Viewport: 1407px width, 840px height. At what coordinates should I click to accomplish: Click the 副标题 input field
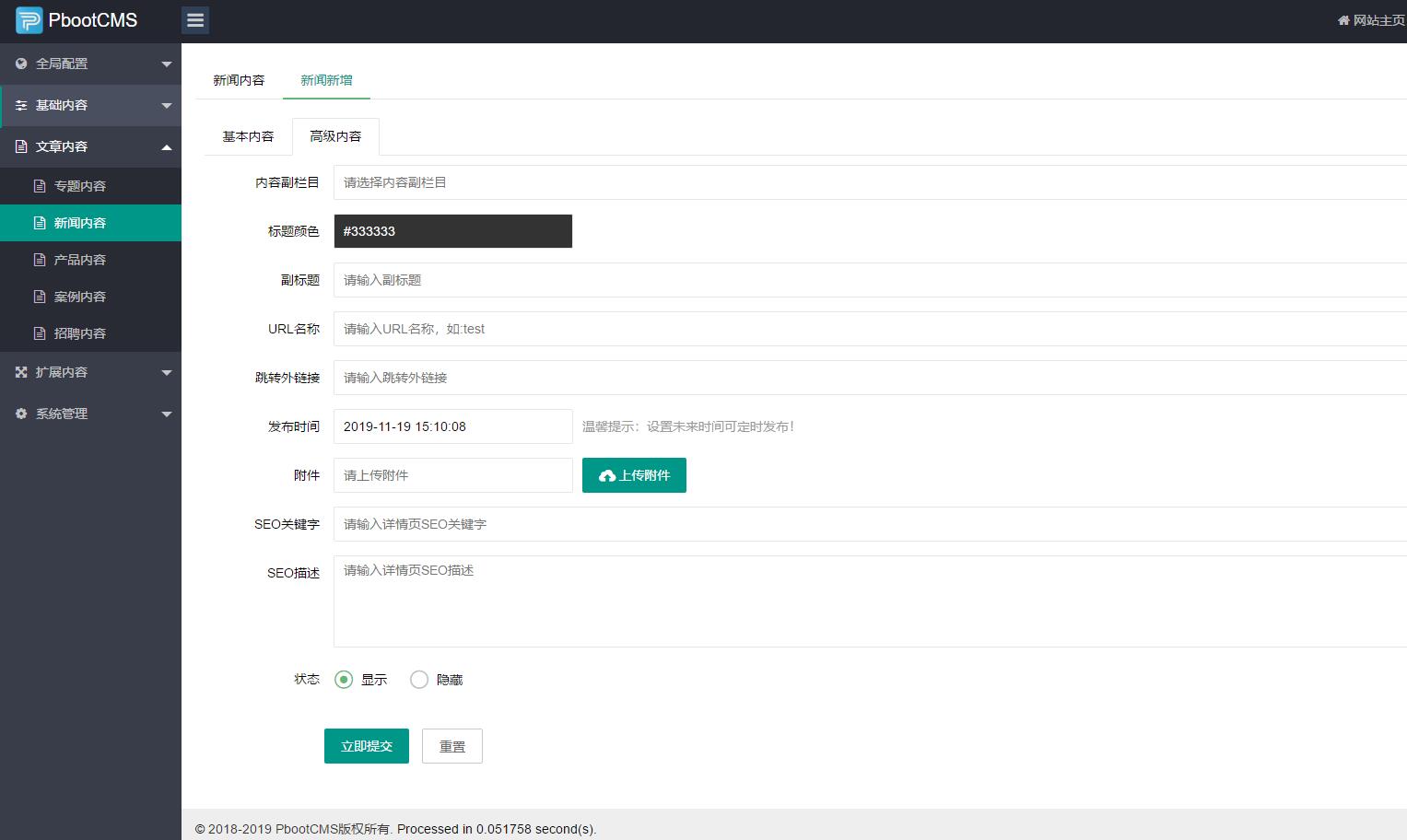click(x=870, y=280)
